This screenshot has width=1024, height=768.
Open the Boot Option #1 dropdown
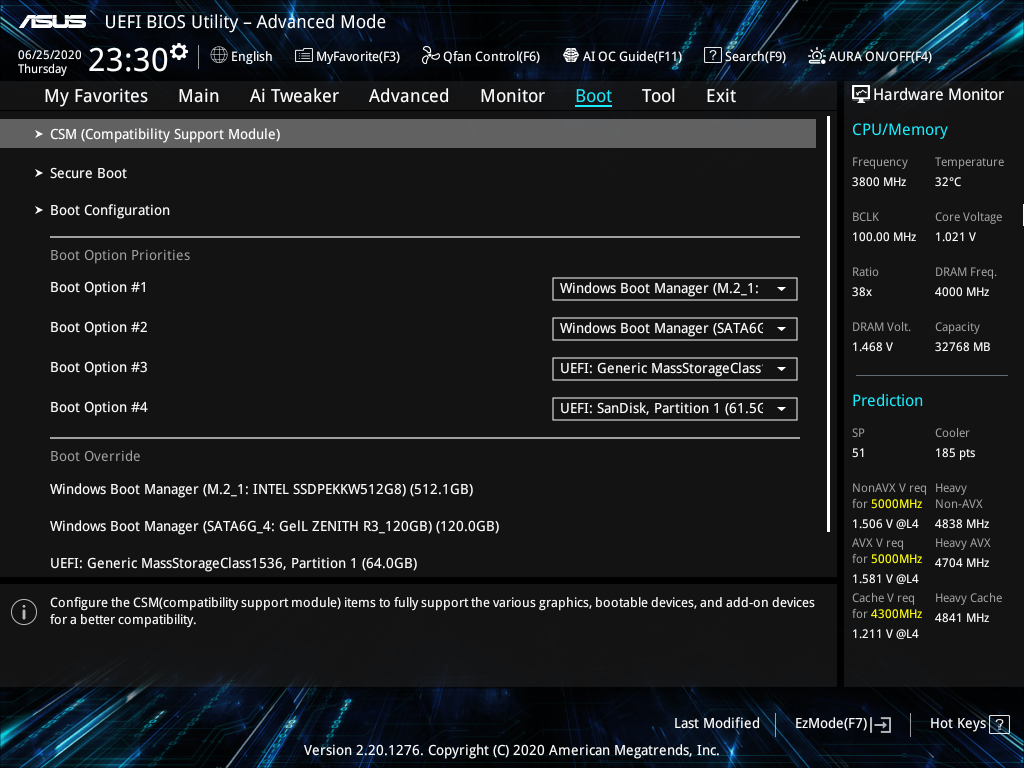(x=675, y=289)
